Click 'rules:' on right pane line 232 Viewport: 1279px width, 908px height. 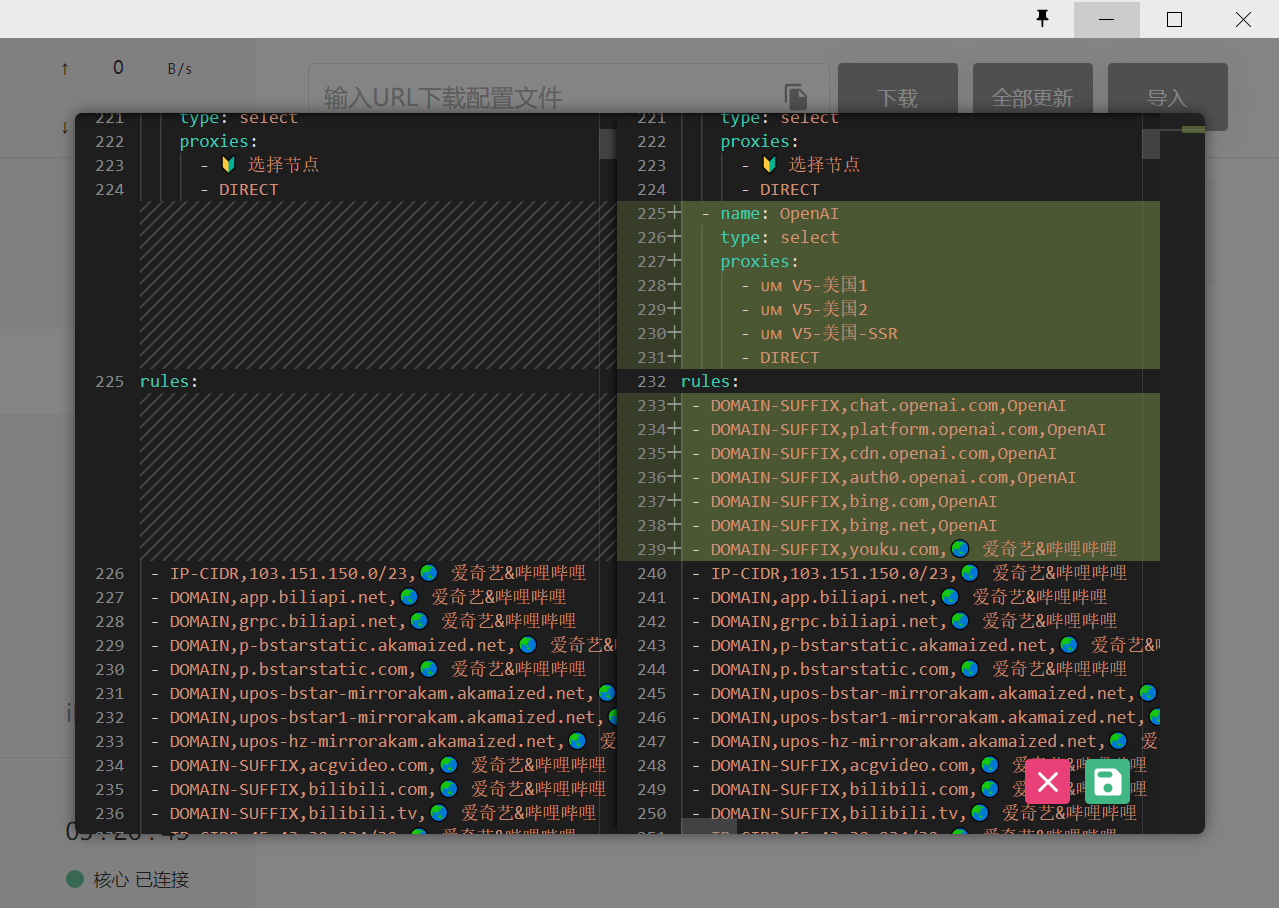point(710,381)
